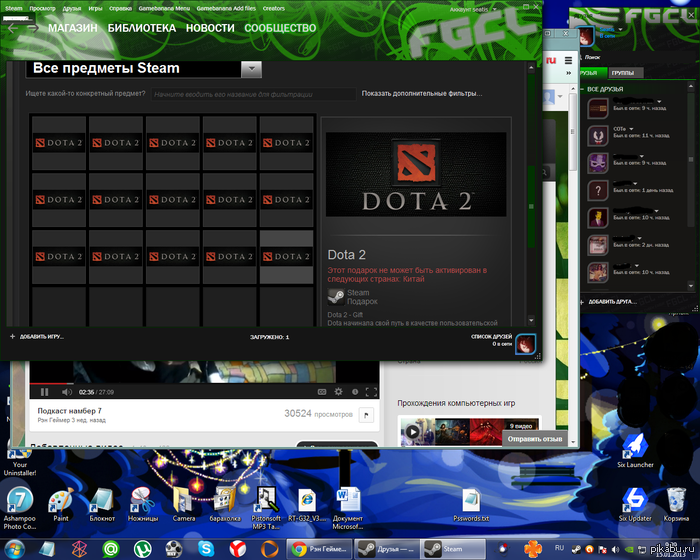
Task: Open the Gamebanana Menu item
Action: 164,8
